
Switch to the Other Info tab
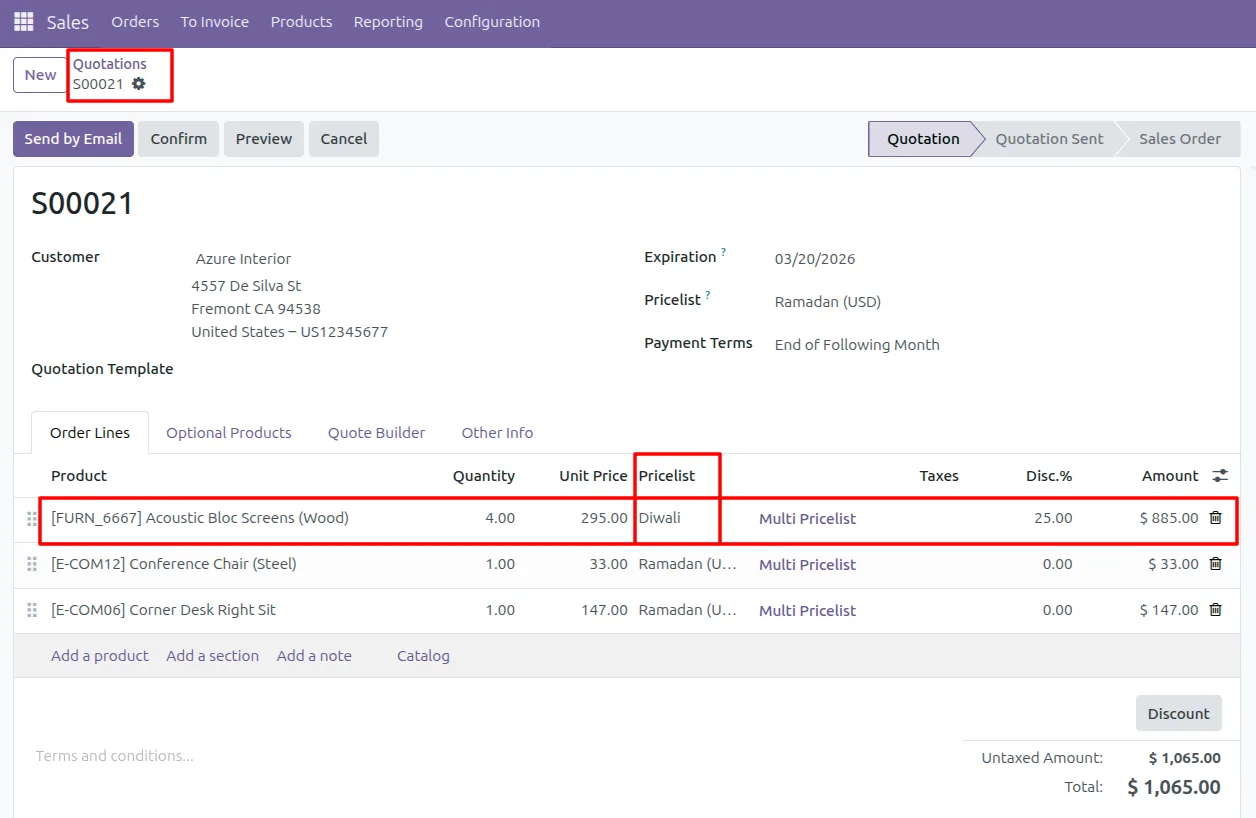497,433
